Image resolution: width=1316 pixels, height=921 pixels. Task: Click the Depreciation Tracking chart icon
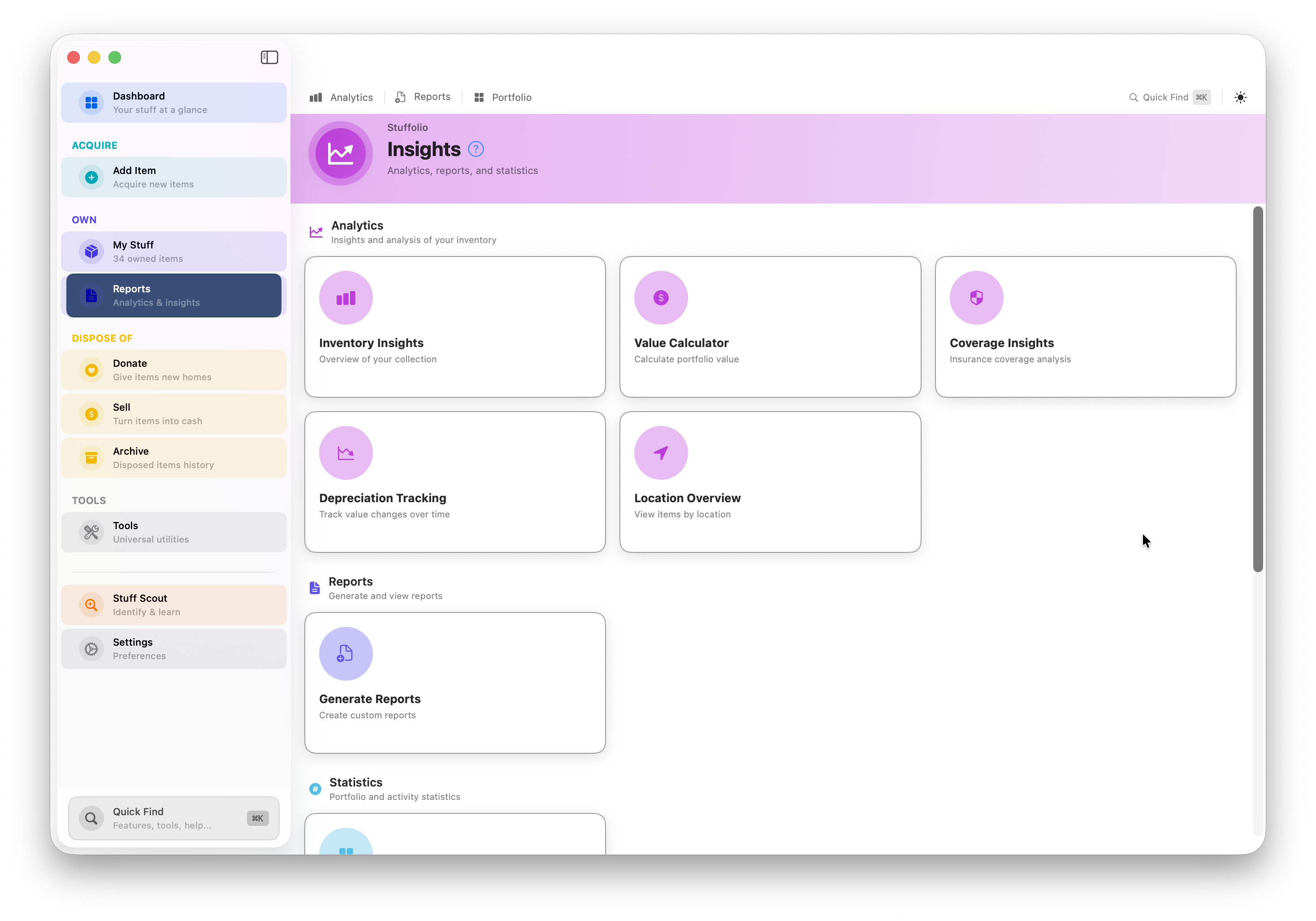(x=345, y=452)
